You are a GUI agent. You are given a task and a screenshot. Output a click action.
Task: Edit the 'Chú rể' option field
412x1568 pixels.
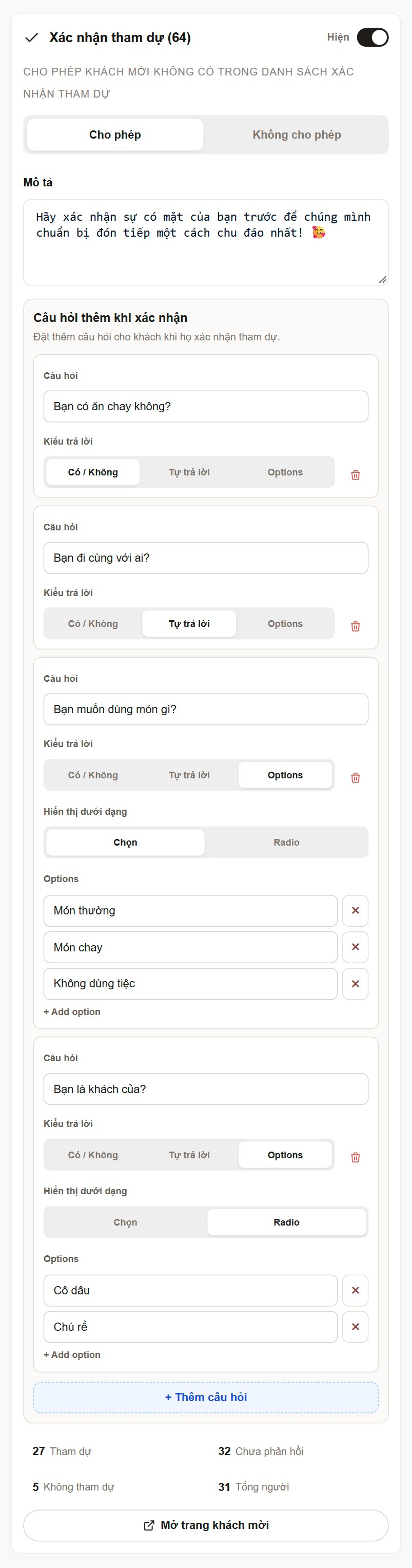190,1327
